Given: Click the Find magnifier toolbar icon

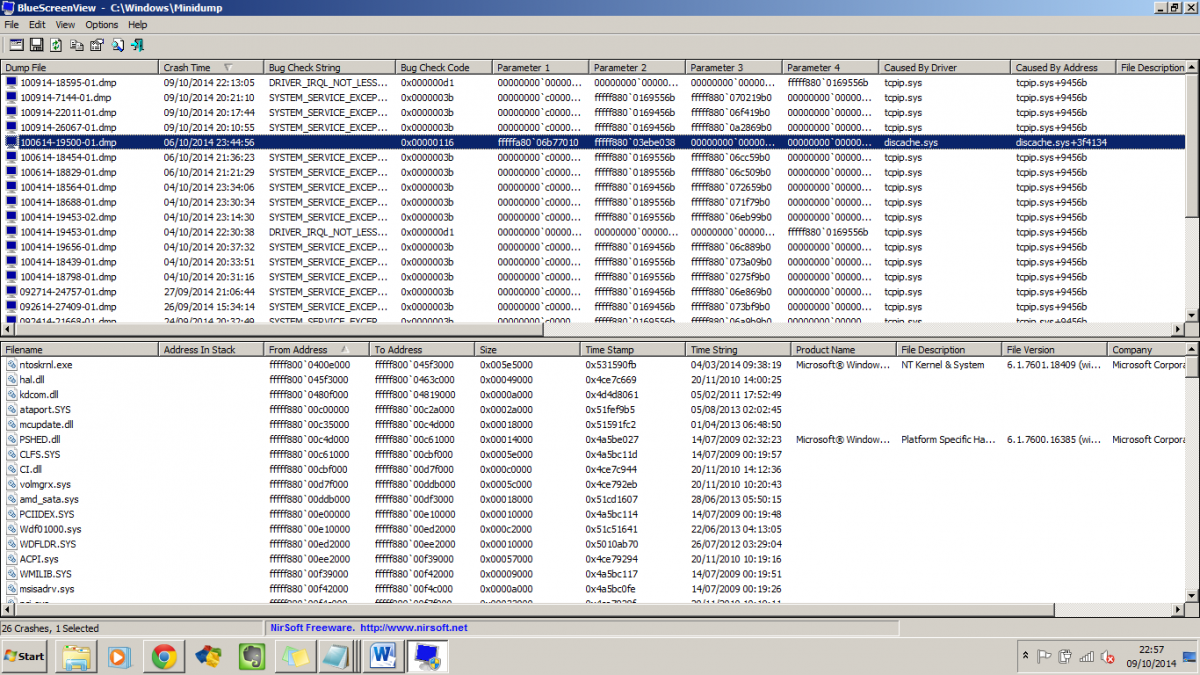Looking at the screenshot, I should click(118, 45).
